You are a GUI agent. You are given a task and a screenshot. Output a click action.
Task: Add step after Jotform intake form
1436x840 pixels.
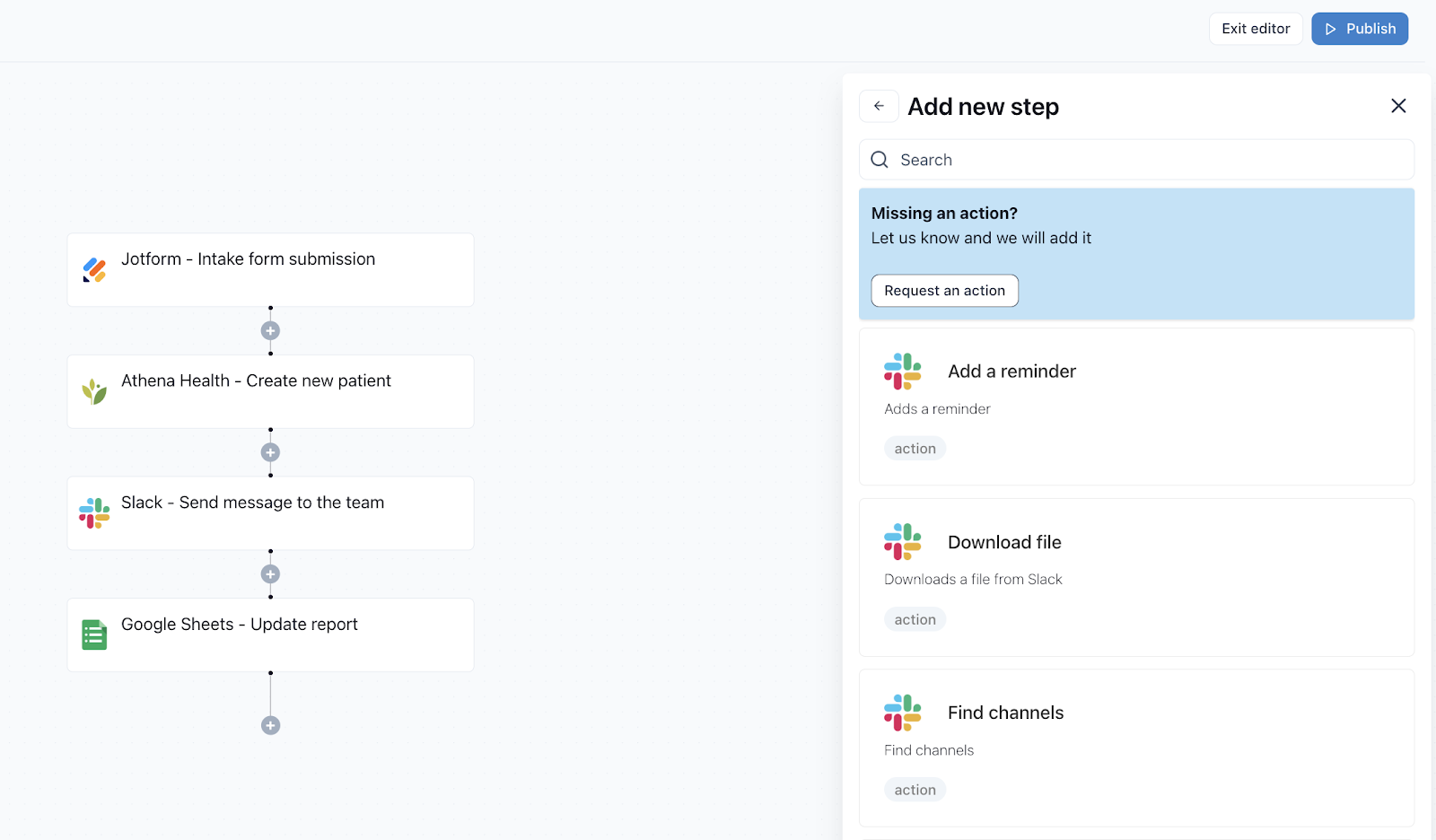[270, 330]
